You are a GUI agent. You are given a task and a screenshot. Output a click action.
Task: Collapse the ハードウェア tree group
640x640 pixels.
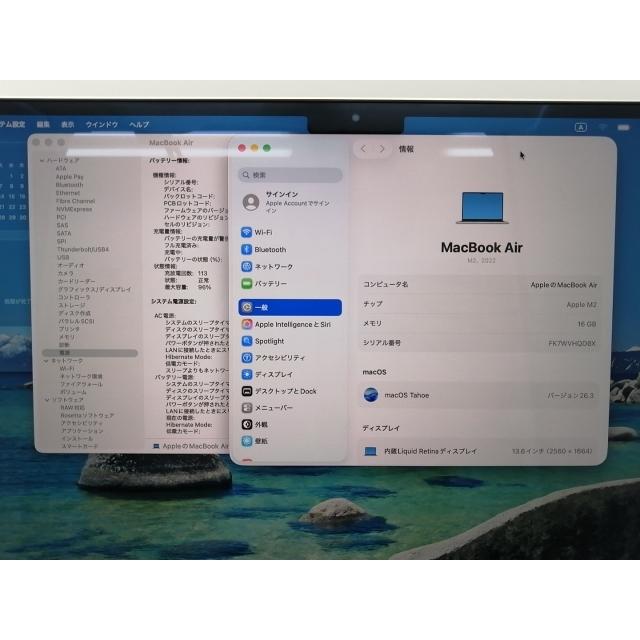tap(42, 160)
